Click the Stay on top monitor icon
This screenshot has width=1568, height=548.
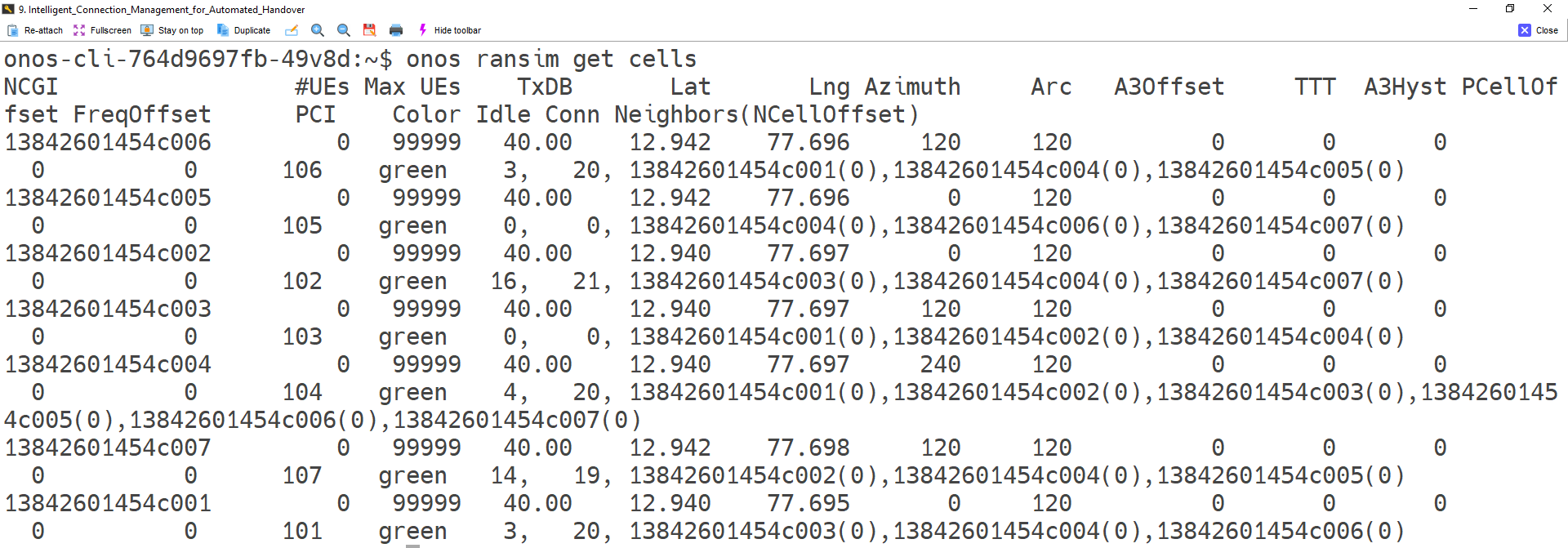click(x=146, y=30)
